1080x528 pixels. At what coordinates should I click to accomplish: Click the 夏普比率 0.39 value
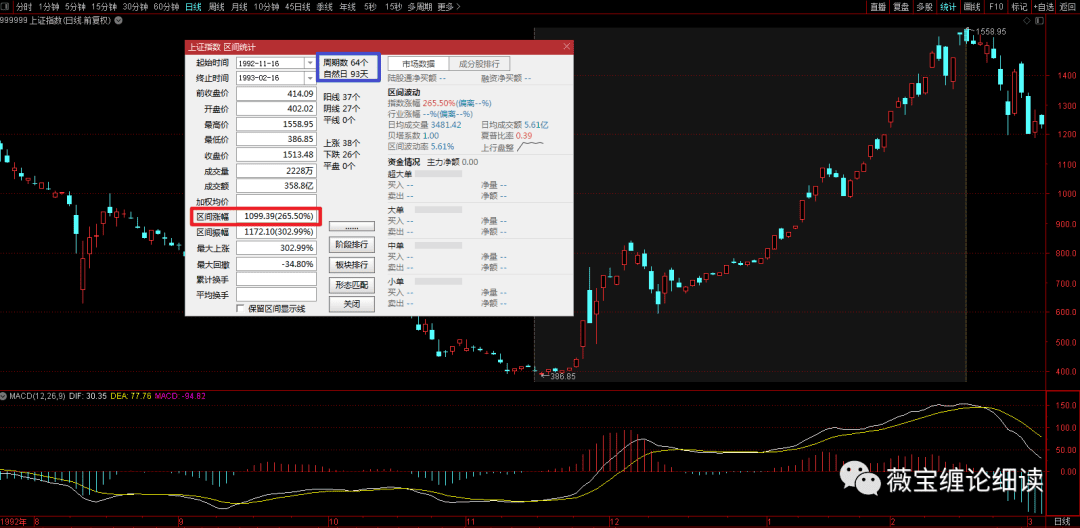524,136
